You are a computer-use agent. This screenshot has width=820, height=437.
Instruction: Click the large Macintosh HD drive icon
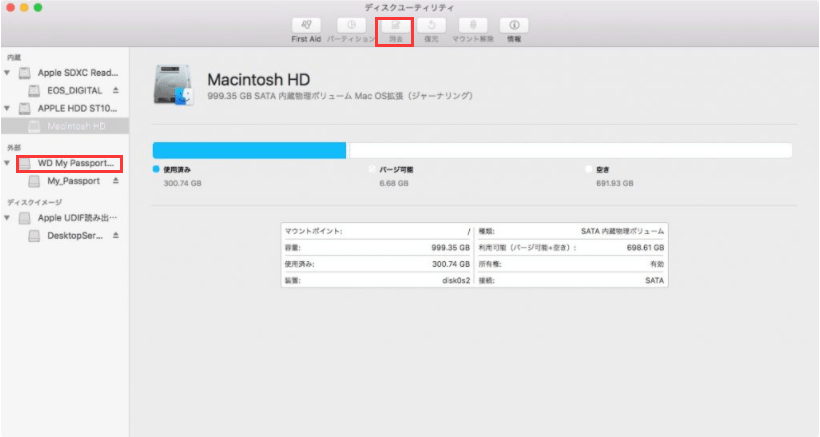[x=174, y=85]
